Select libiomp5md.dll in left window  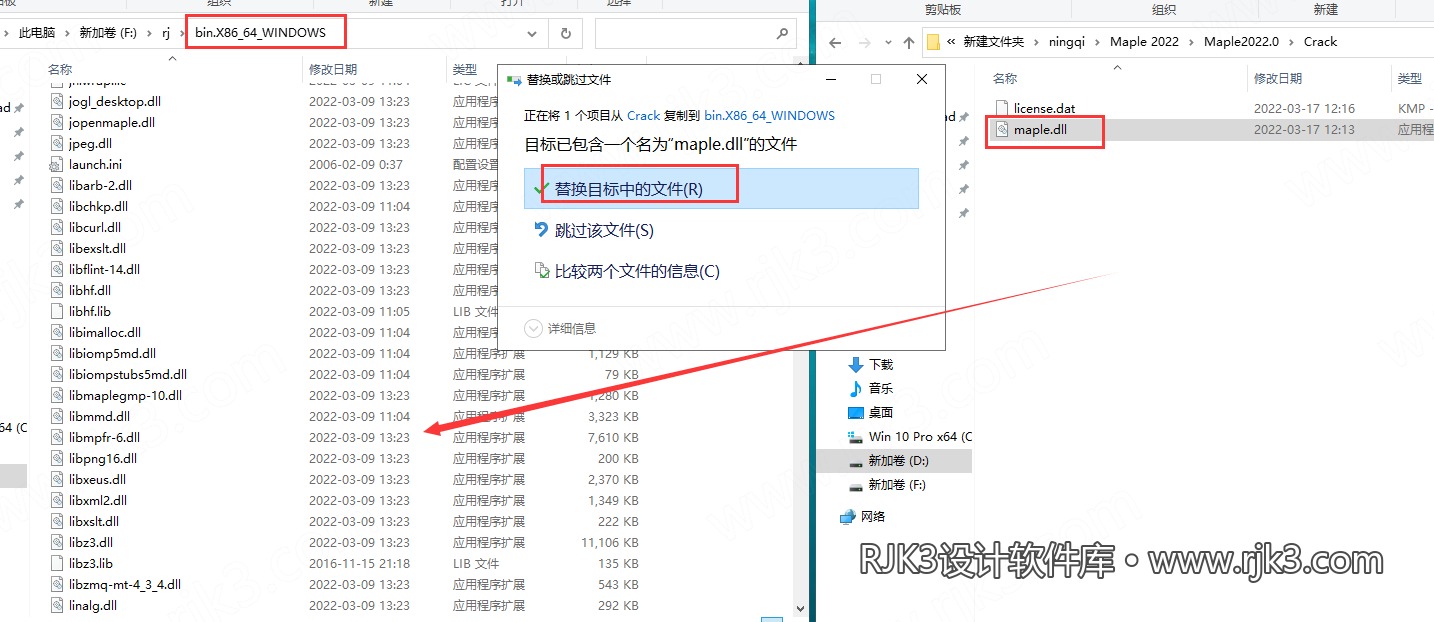[112, 353]
